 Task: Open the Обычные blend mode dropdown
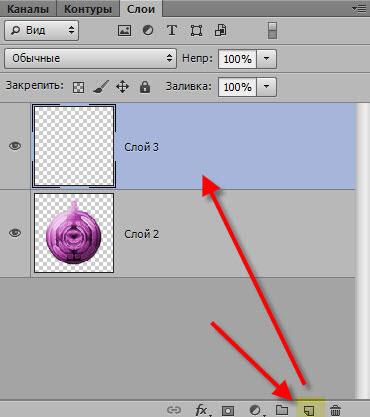coord(90,58)
